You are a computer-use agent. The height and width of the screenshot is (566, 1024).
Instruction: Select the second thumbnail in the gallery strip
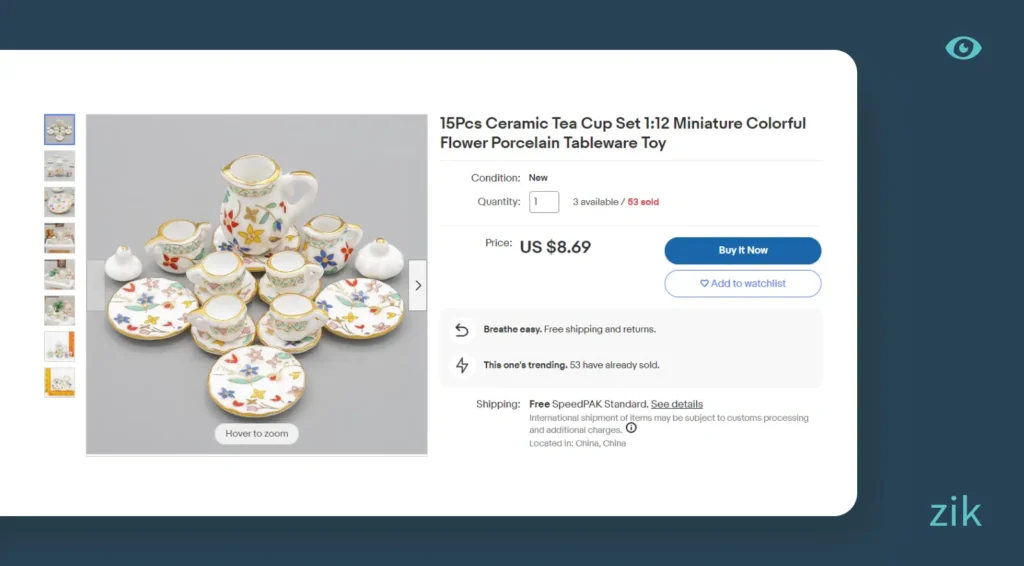tap(59, 165)
